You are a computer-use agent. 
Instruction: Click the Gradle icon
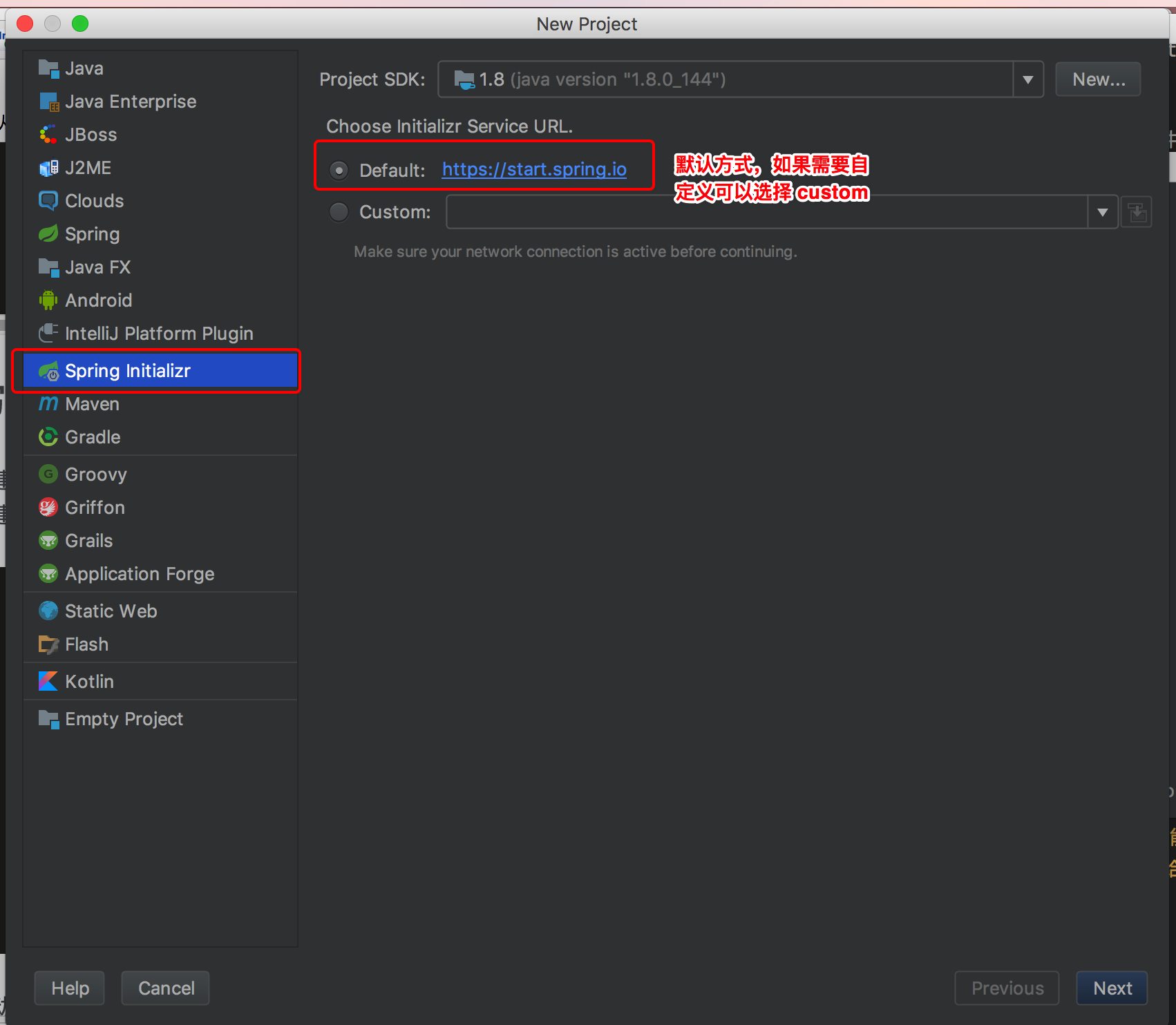coord(48,437)
